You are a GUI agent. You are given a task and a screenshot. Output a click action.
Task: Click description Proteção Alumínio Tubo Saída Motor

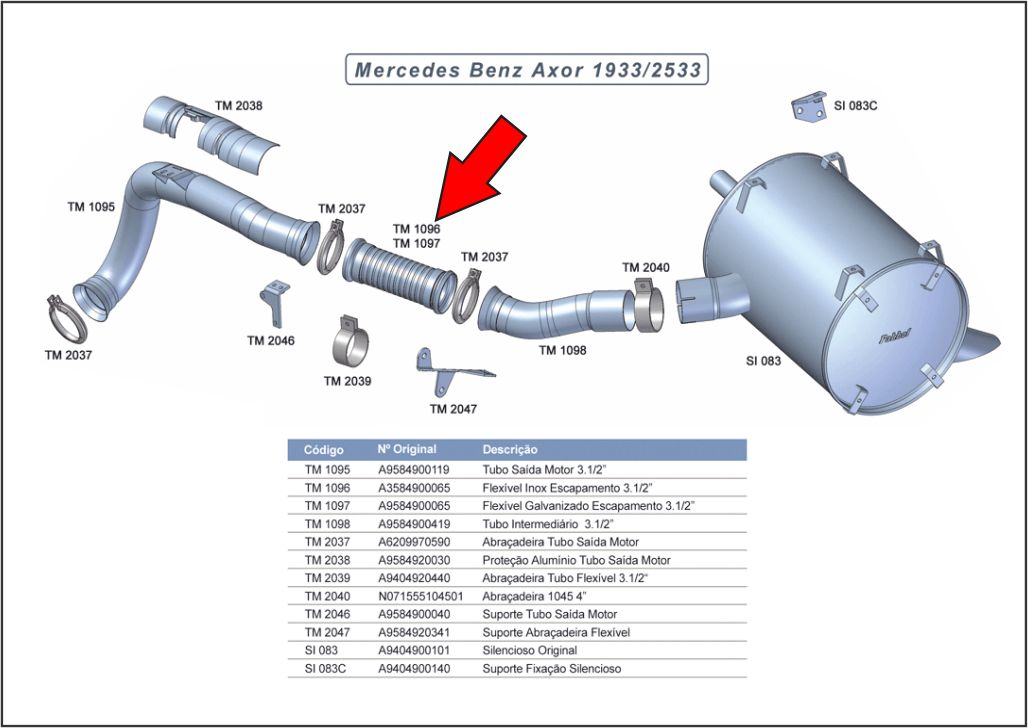click(x=577, y=560)
